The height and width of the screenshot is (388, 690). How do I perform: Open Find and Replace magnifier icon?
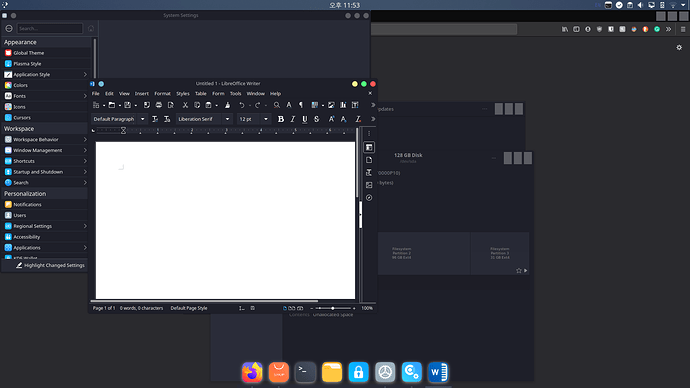pyautogui.click(x=276, y=105)
